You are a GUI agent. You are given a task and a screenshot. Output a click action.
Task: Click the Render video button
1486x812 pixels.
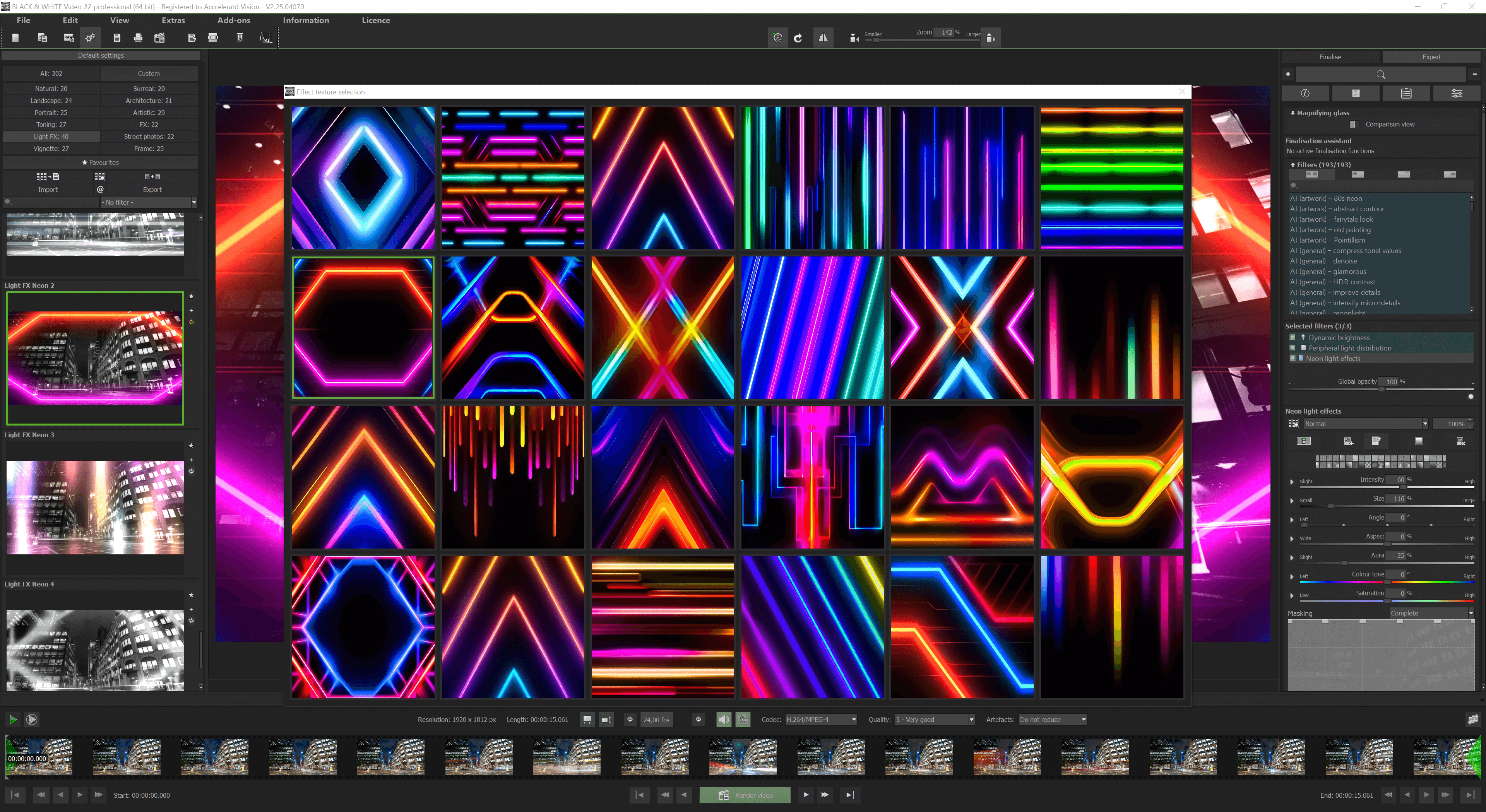click(745, 795)
